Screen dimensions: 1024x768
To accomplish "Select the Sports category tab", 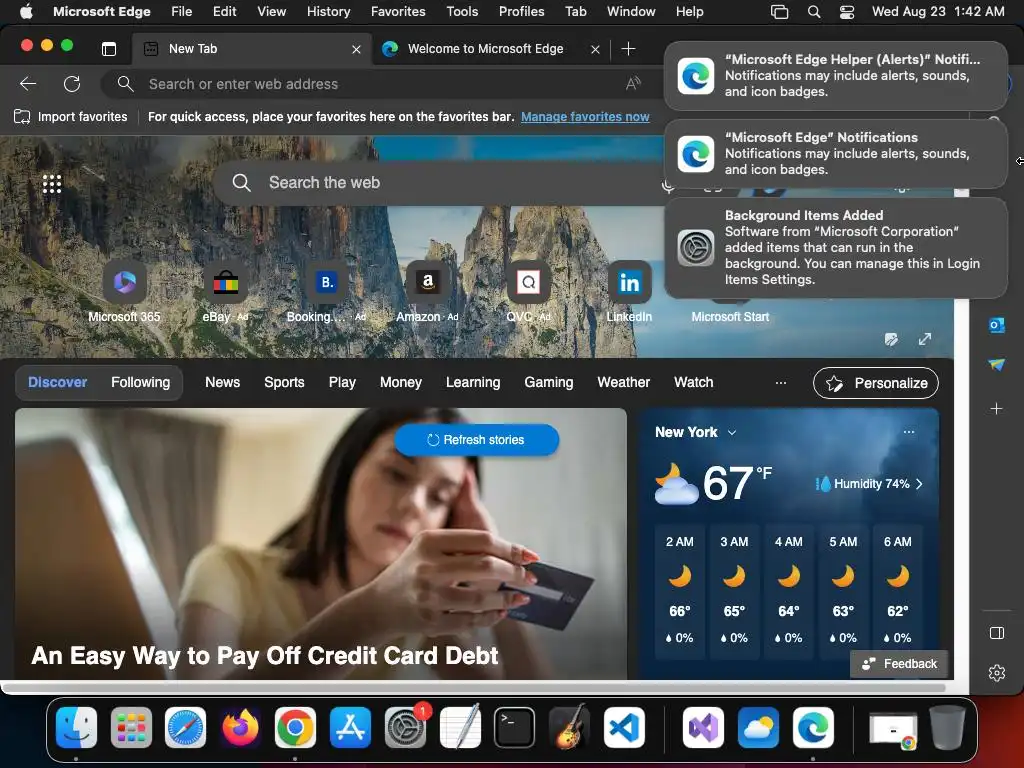I will click(284, 383).
